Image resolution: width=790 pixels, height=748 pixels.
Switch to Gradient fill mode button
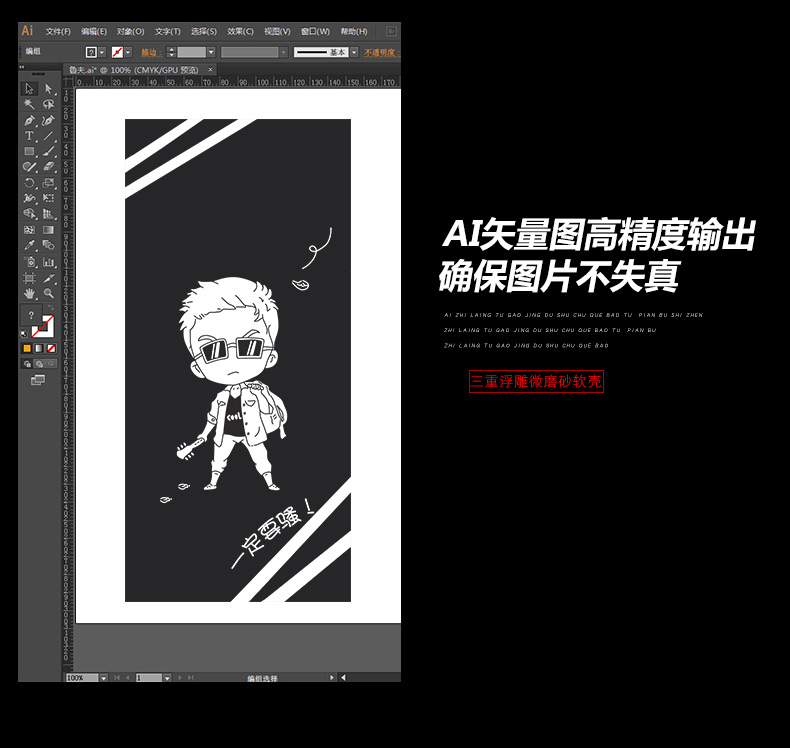pyautogui.click(x=39, y=348)
